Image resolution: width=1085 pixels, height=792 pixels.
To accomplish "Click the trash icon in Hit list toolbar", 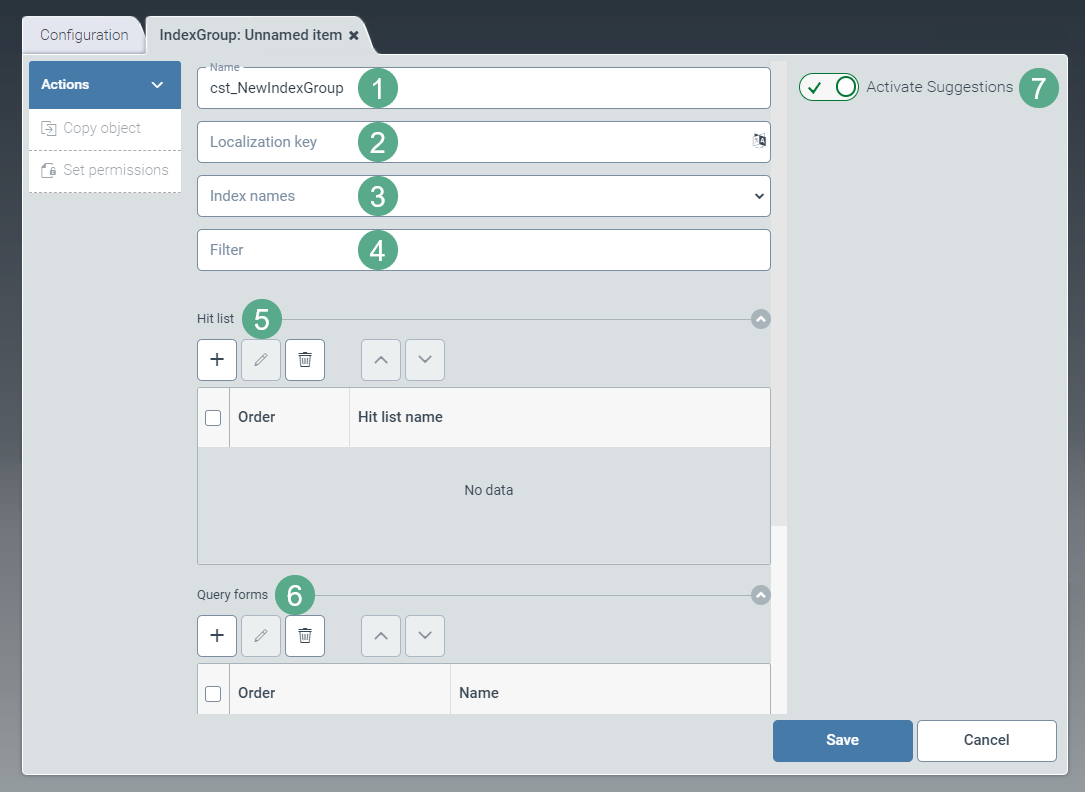I will coord(305,360).
